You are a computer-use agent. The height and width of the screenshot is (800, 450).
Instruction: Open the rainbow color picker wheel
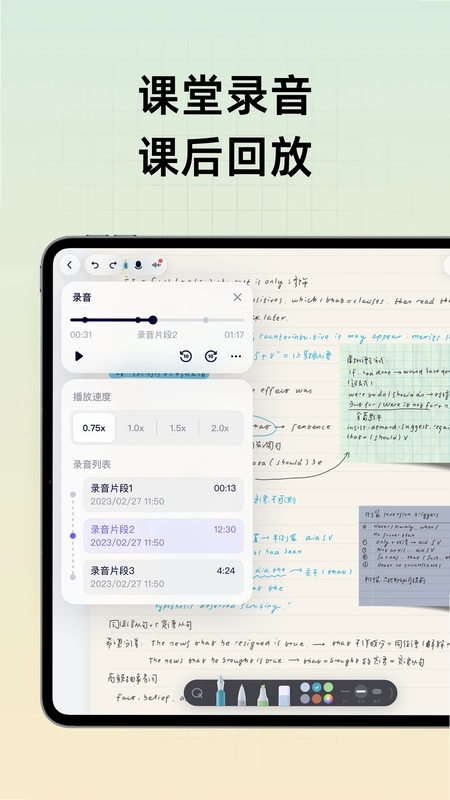pos(329,699)
